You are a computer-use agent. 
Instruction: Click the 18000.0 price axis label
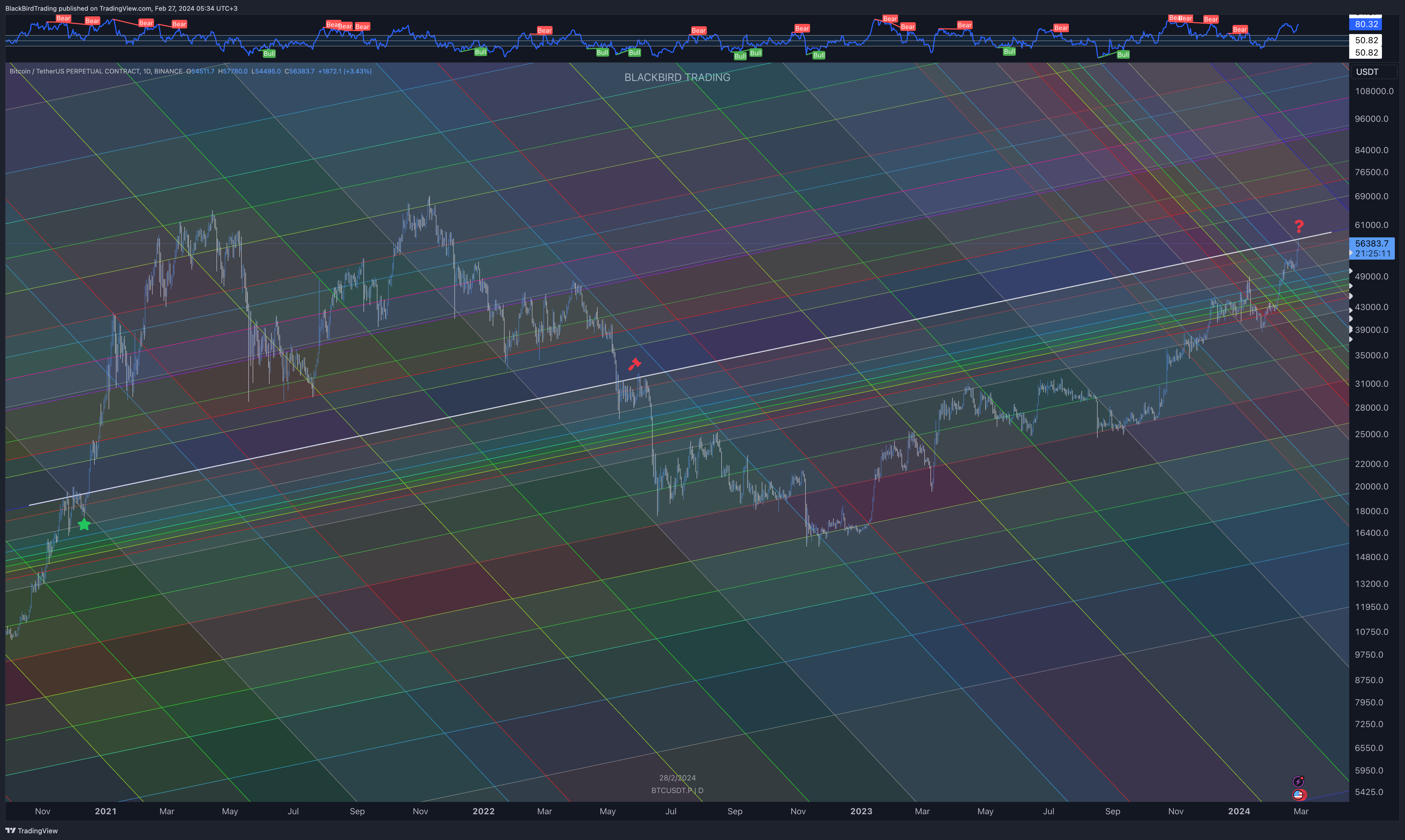pos(1371,511)
